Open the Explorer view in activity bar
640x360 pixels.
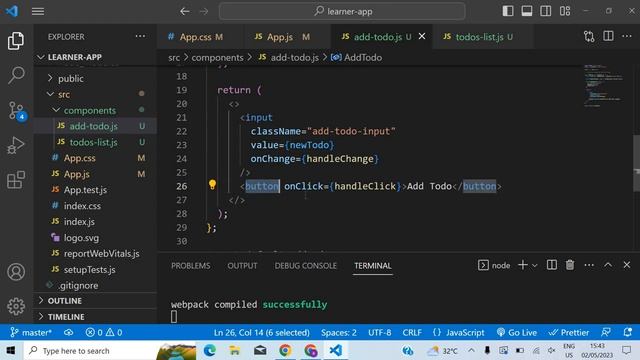tap(16, 41)
